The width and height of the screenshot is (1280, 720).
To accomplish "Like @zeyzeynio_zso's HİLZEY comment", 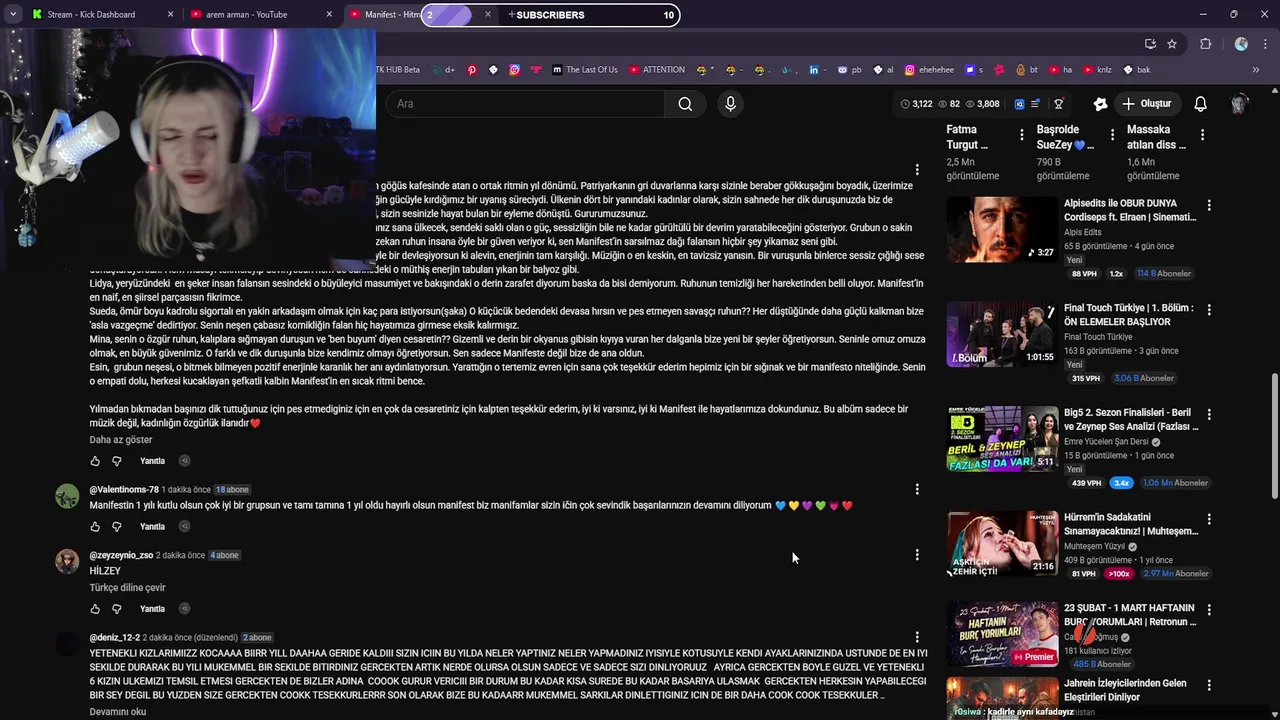I will [x=95, y=609].
